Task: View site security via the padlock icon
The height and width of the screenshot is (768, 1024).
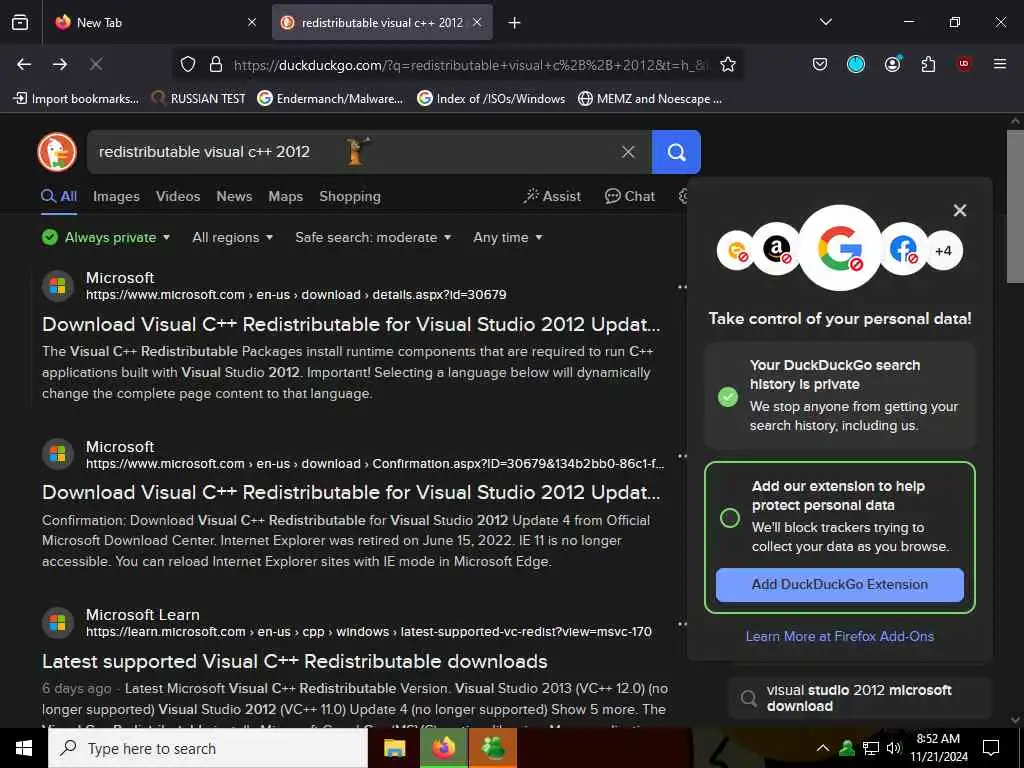Action: (x=216, y=64)
